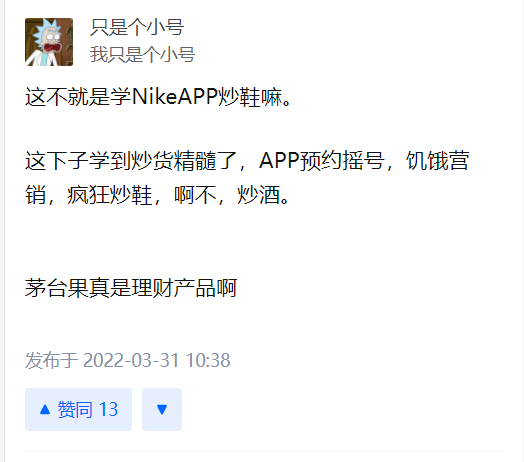Click the word 炒酒 ending the second paragraph
Viewport: 524px width, 462px height.
point(258,195)
